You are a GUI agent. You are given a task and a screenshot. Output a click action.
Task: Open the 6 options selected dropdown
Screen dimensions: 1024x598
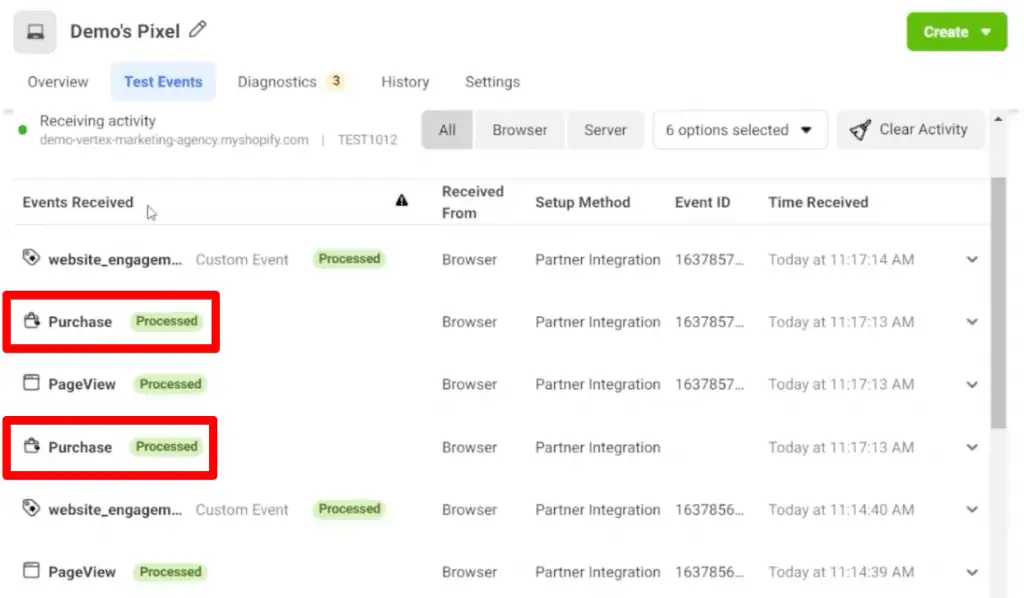(739, 129)
